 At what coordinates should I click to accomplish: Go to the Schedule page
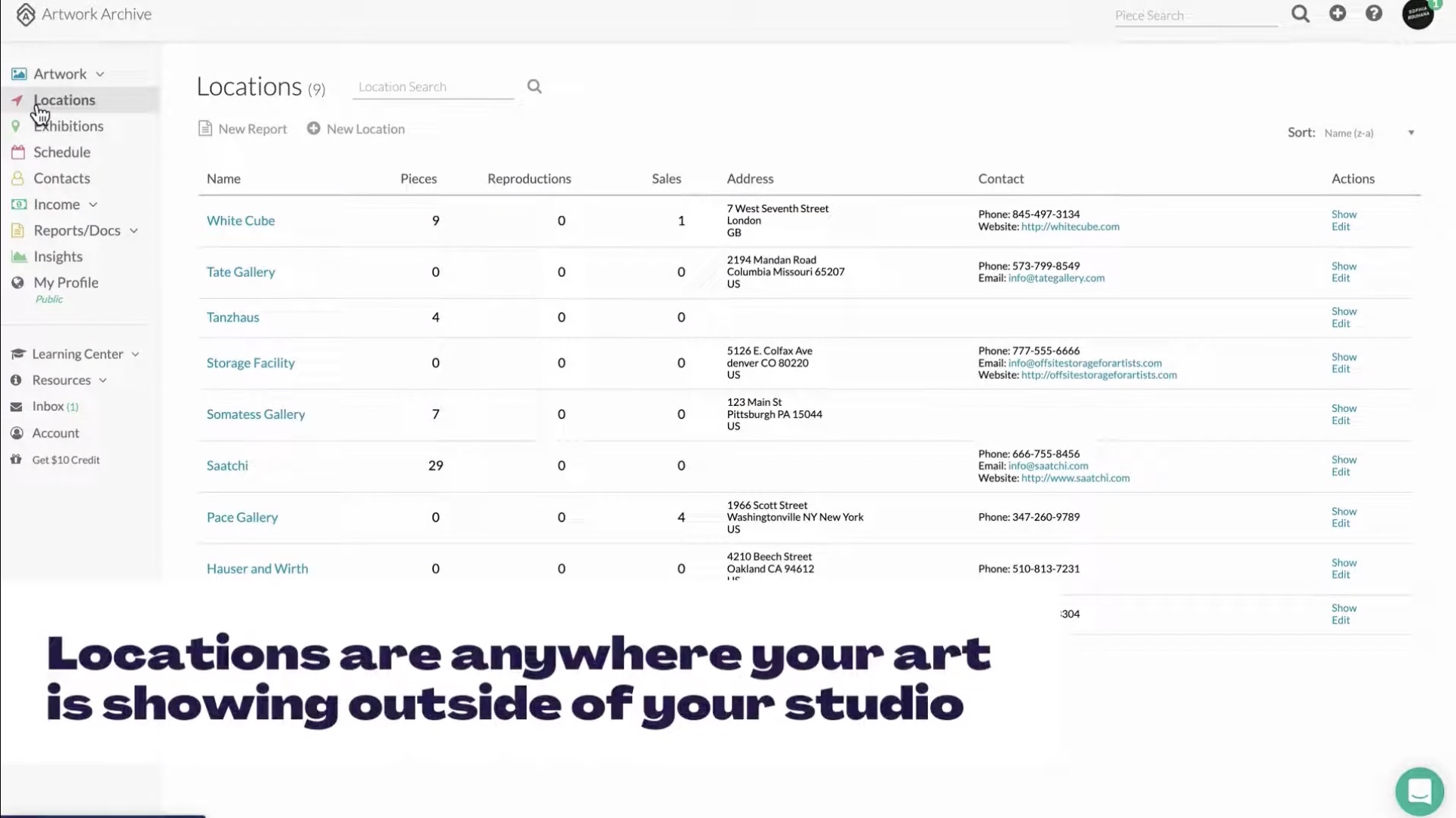tap(62, 152)
